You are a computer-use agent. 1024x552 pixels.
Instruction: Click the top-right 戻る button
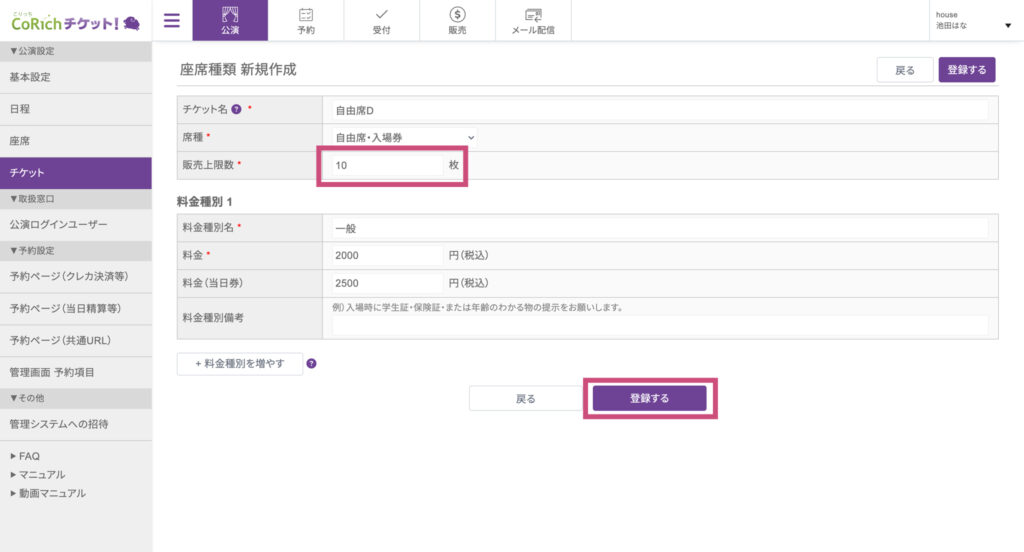[x=904, y=70]
